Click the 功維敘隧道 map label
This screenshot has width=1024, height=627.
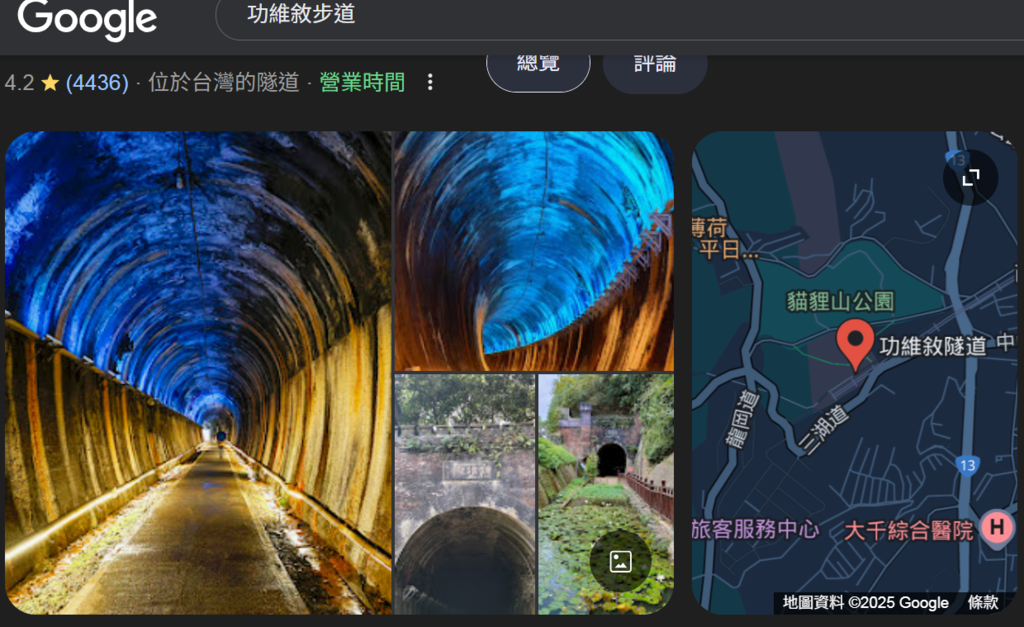[933, 346]
